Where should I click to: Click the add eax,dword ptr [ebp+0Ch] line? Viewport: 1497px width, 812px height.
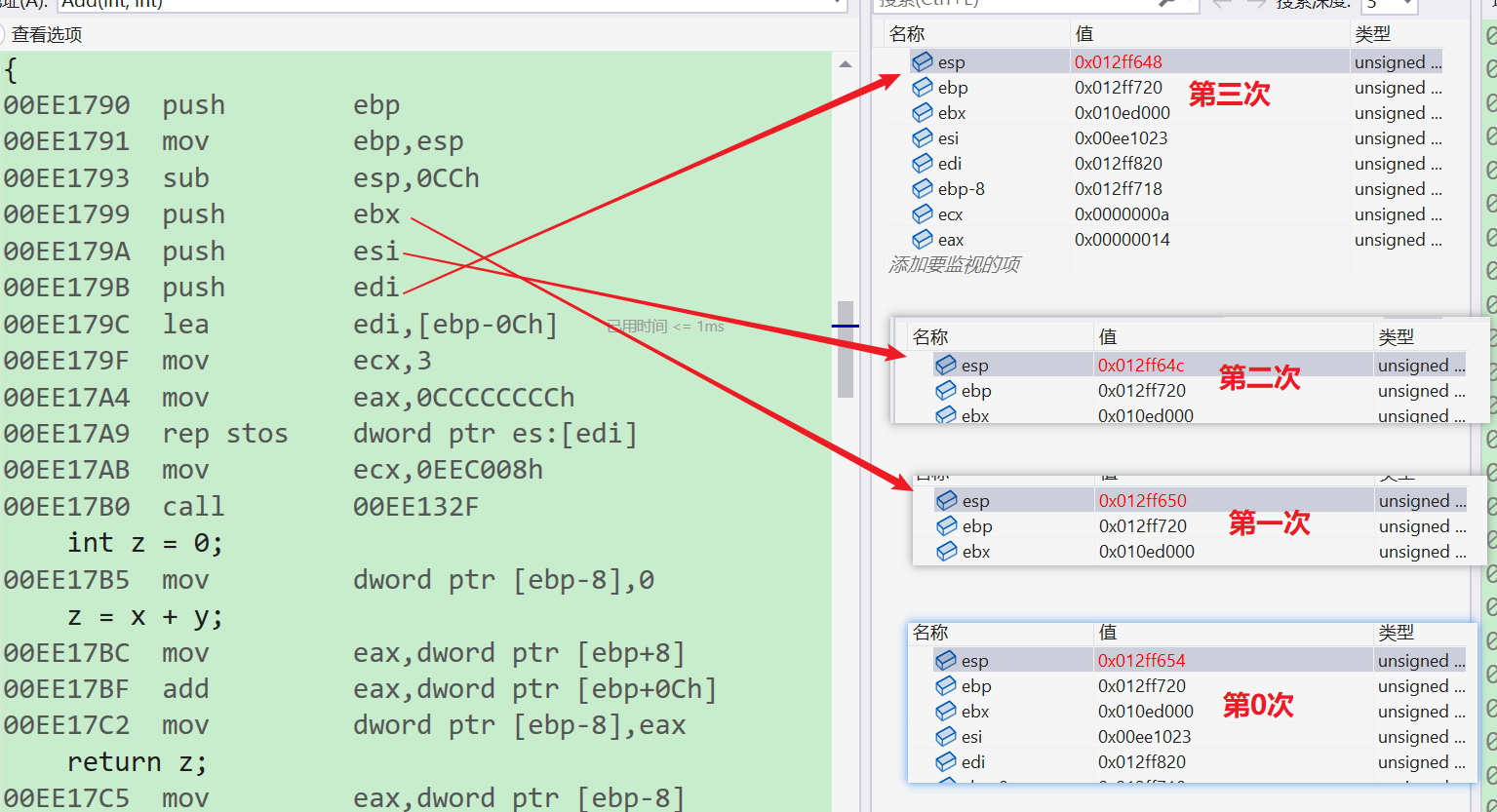pyautogui.click(x=360, y=689)
